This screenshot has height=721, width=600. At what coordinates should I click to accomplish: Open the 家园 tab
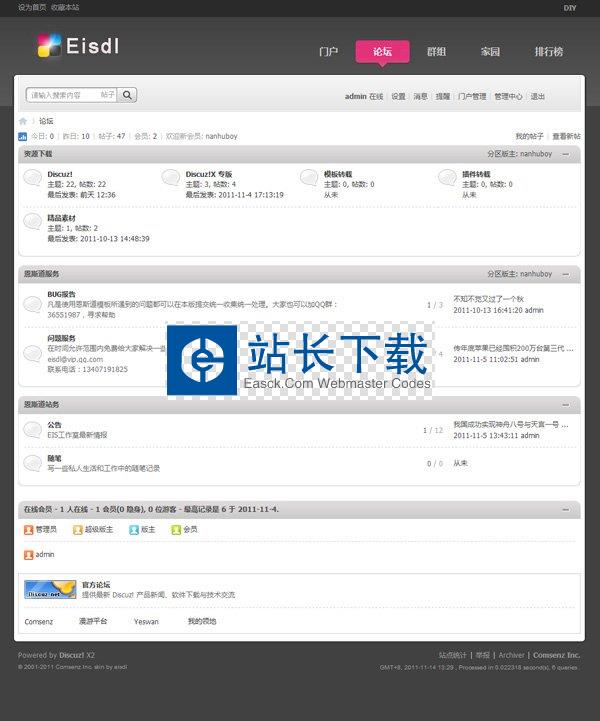[490, 52]
